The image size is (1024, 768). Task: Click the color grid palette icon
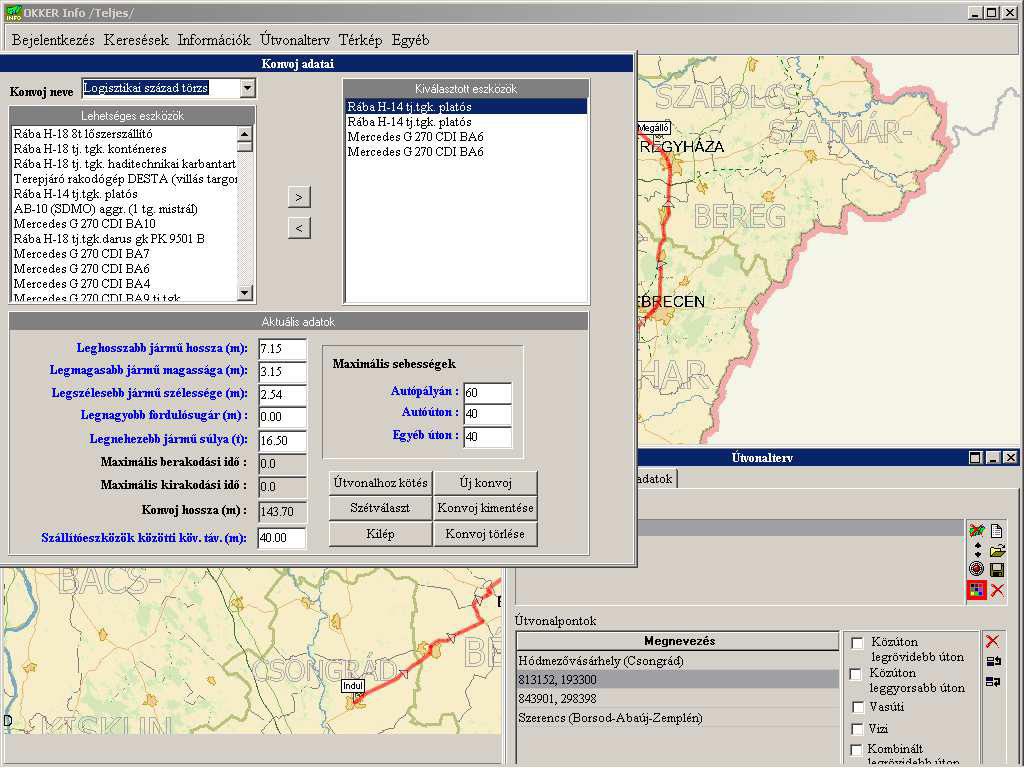coord(976,590)
